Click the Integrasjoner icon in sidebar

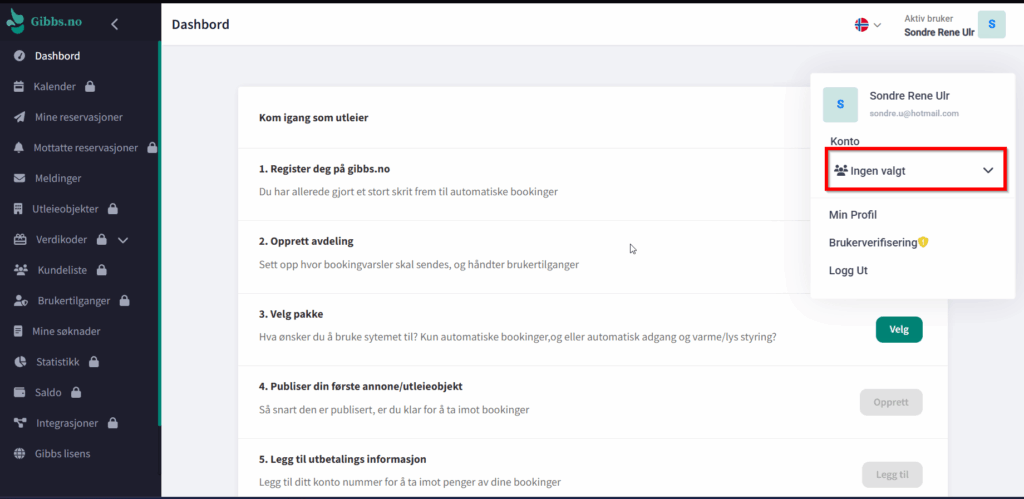point(19,423)
